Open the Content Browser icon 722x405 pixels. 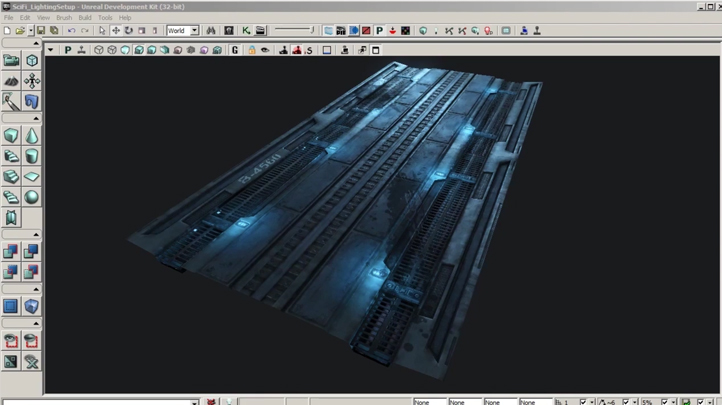[x=228, y=30]
